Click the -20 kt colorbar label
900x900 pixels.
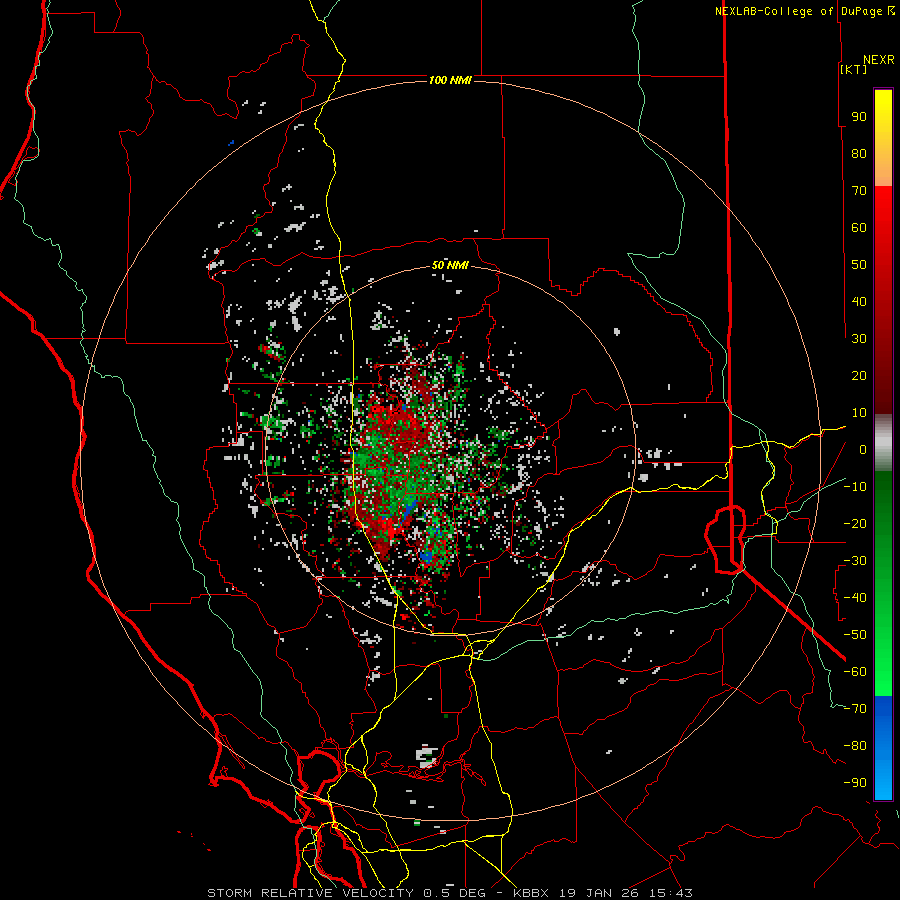click(x=855, y=523)
